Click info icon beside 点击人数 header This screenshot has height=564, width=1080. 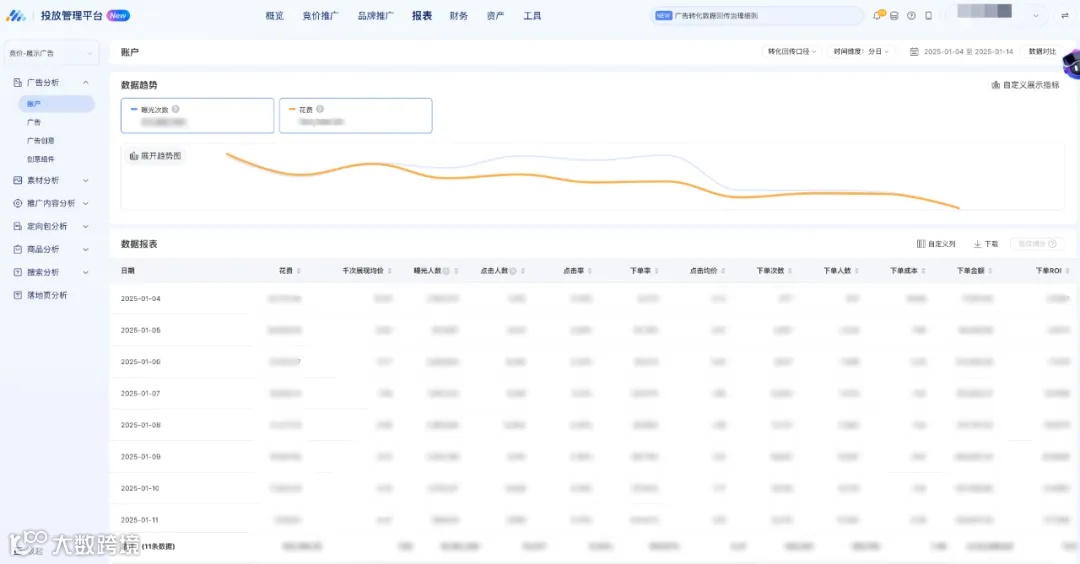point(513,271)
